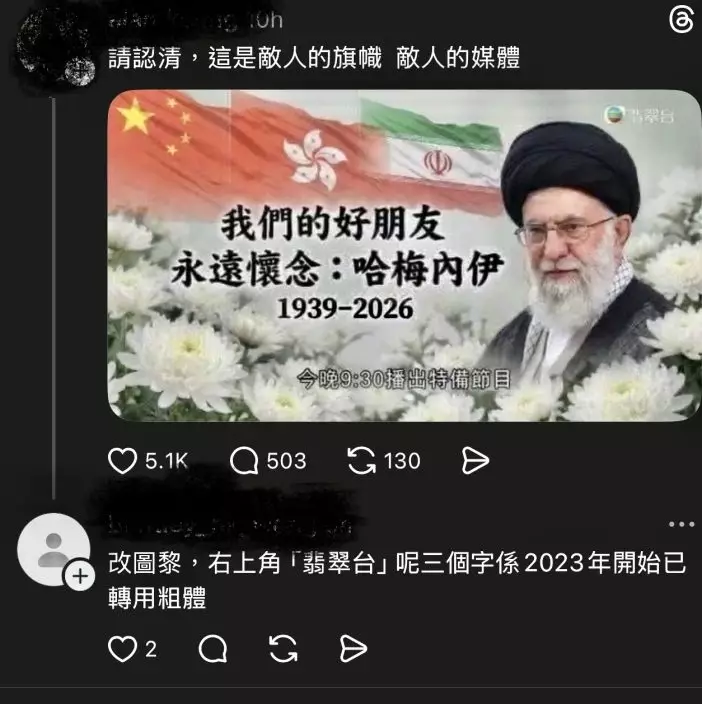View the 5.1K like count
Viewport: 702px width, 704px height.
[167, 461]
